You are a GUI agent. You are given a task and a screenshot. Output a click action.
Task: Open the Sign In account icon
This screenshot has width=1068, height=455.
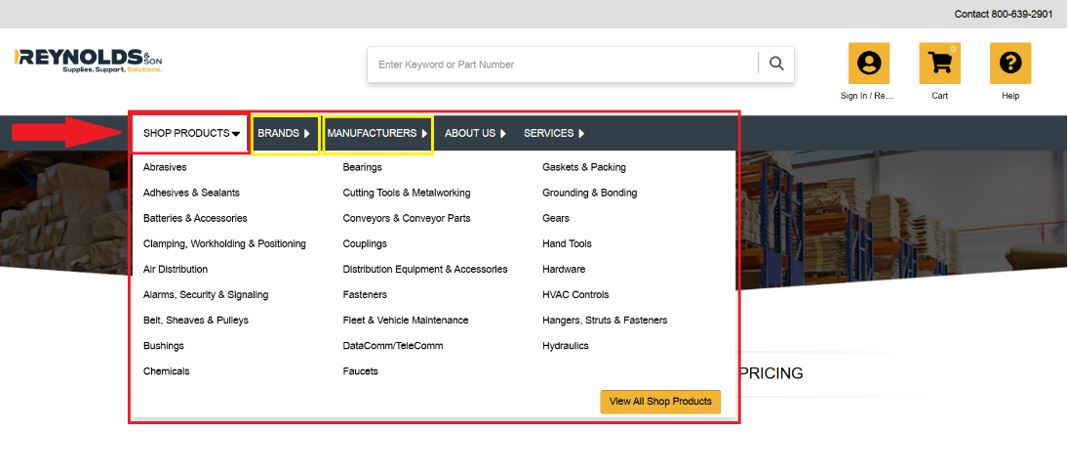pyautogui.click(x=868, y=64)
